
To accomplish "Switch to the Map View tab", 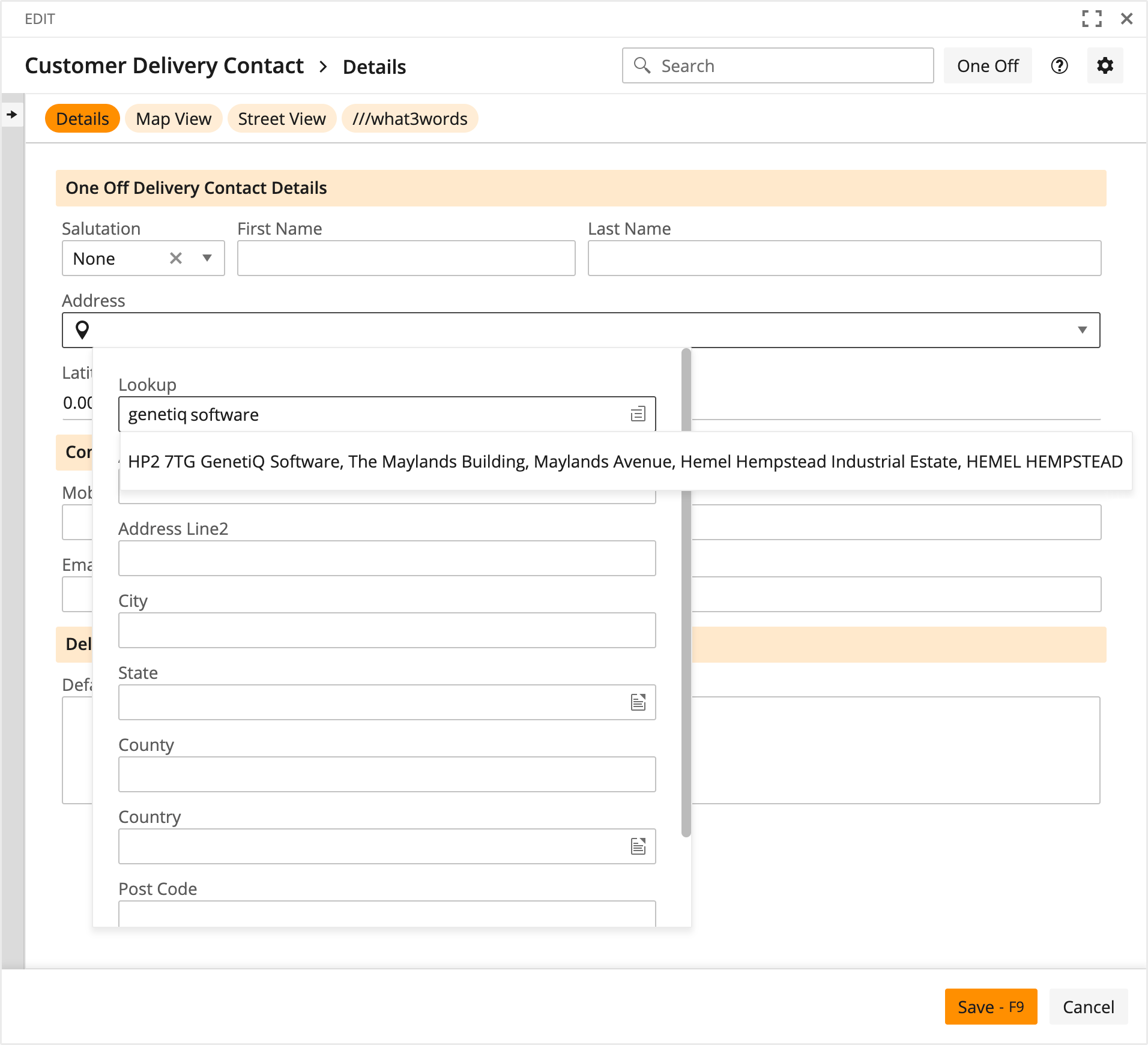I will click(x=174, y=119).
